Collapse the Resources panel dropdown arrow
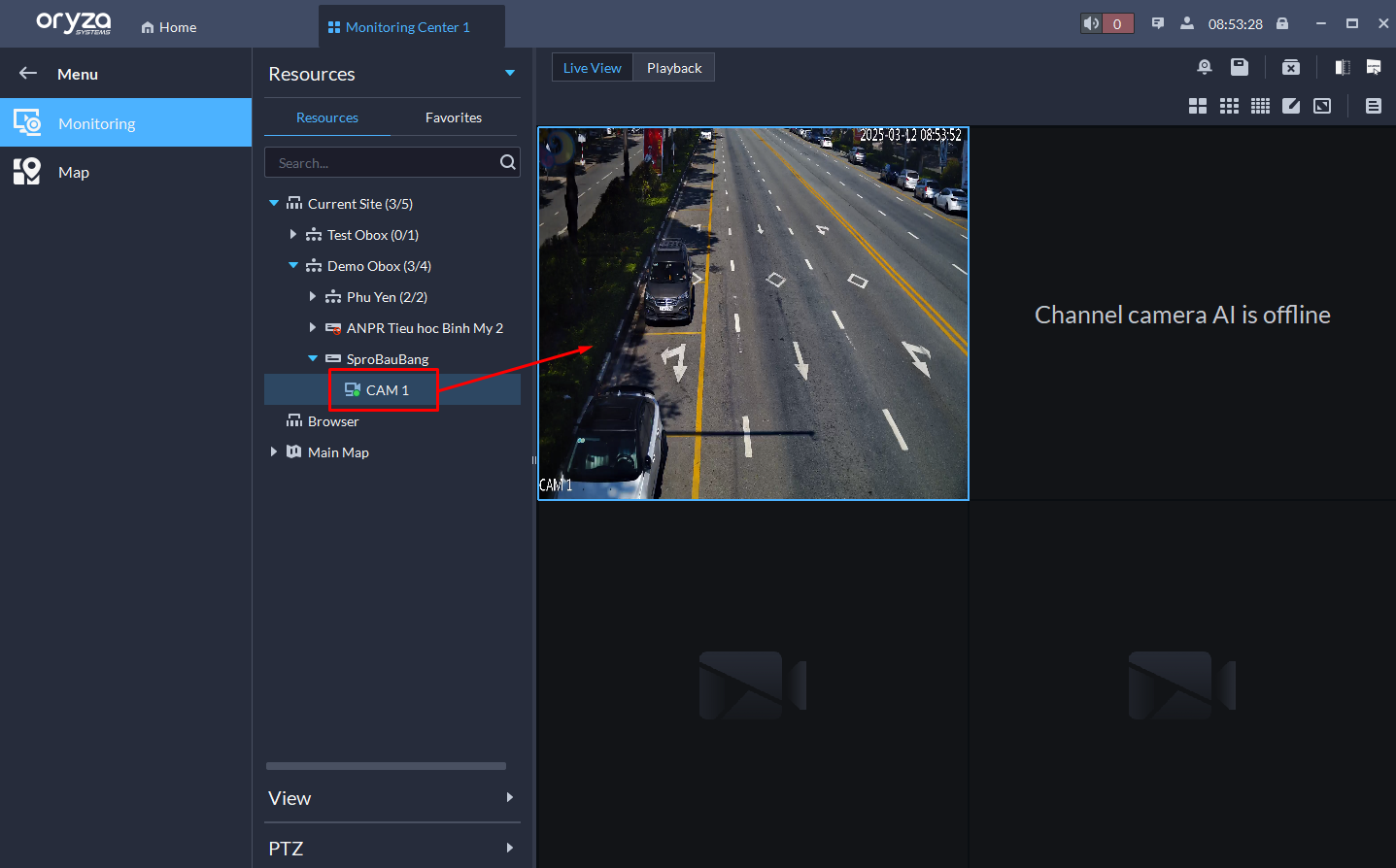Screen dimensions: 1396x868 click(x=510, y=74)
